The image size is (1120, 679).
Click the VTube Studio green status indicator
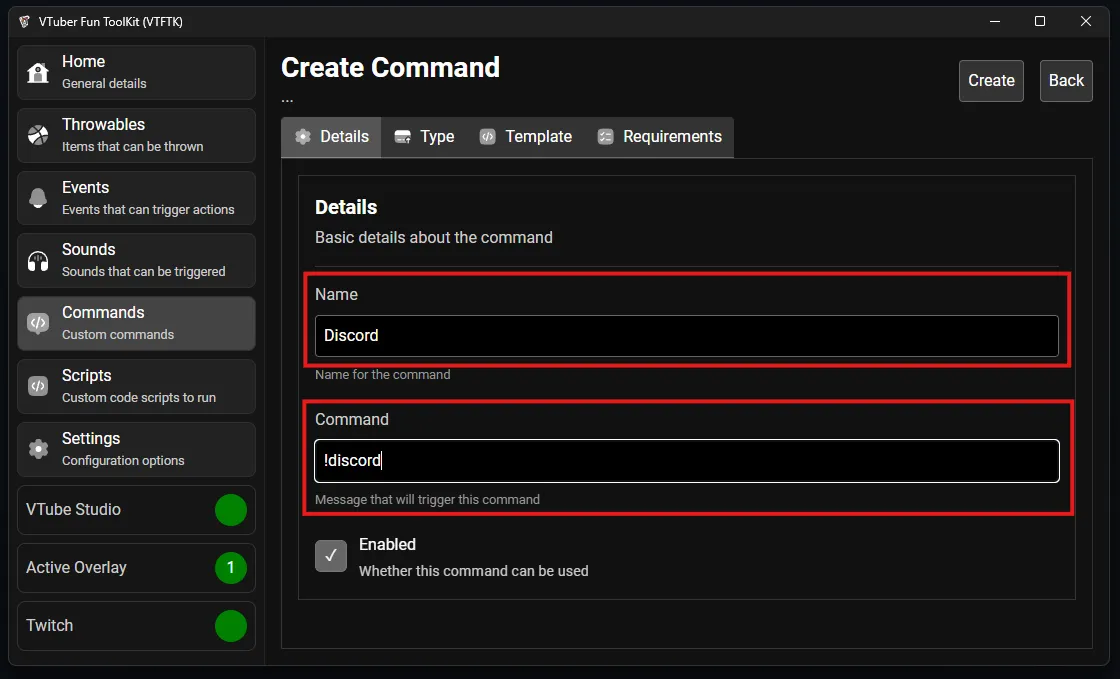[x=231, y=510]
